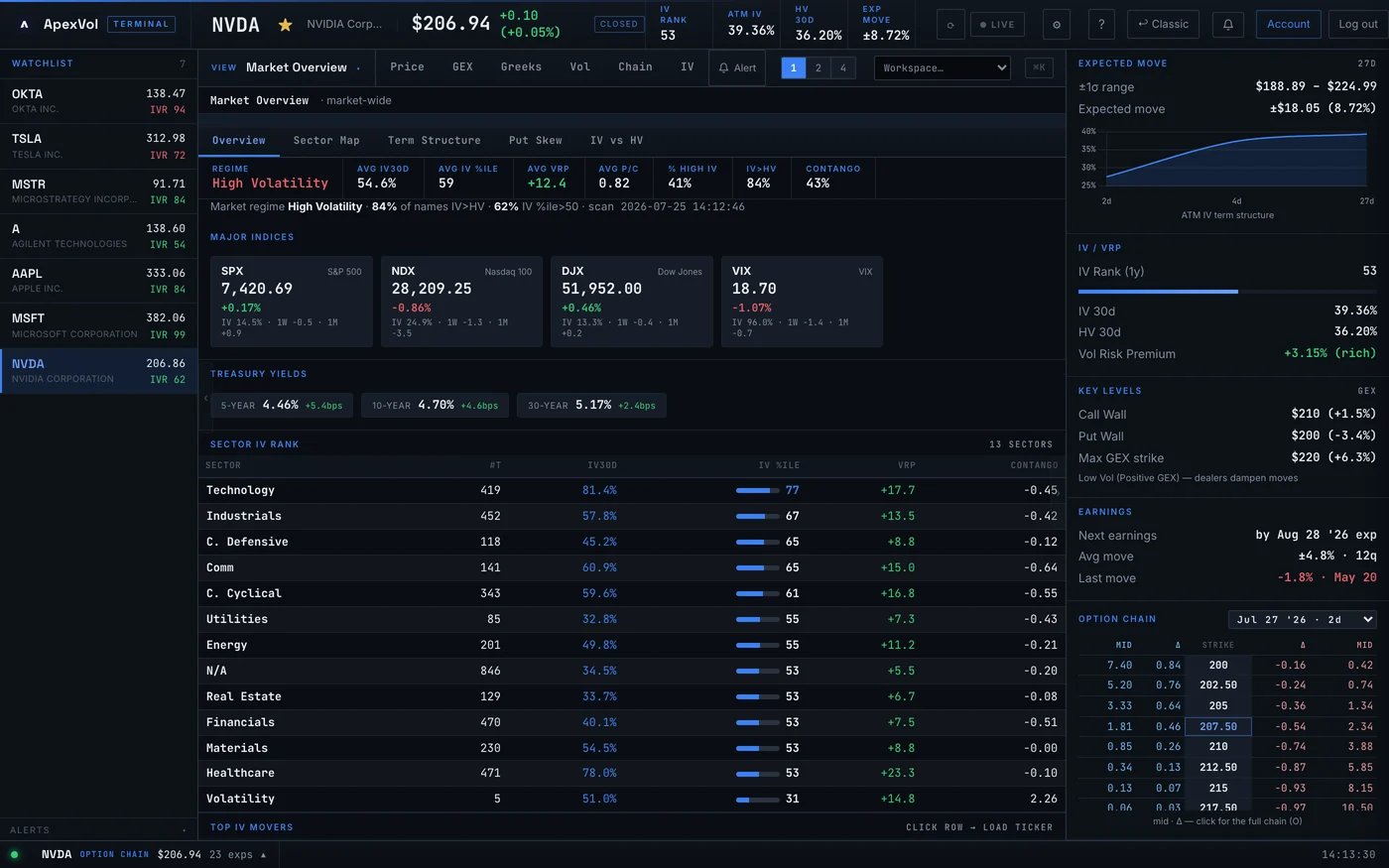This screenshot has height=868, width=1389.
Task: Open the Put Skew sub-tab
Action: (535, 141)
